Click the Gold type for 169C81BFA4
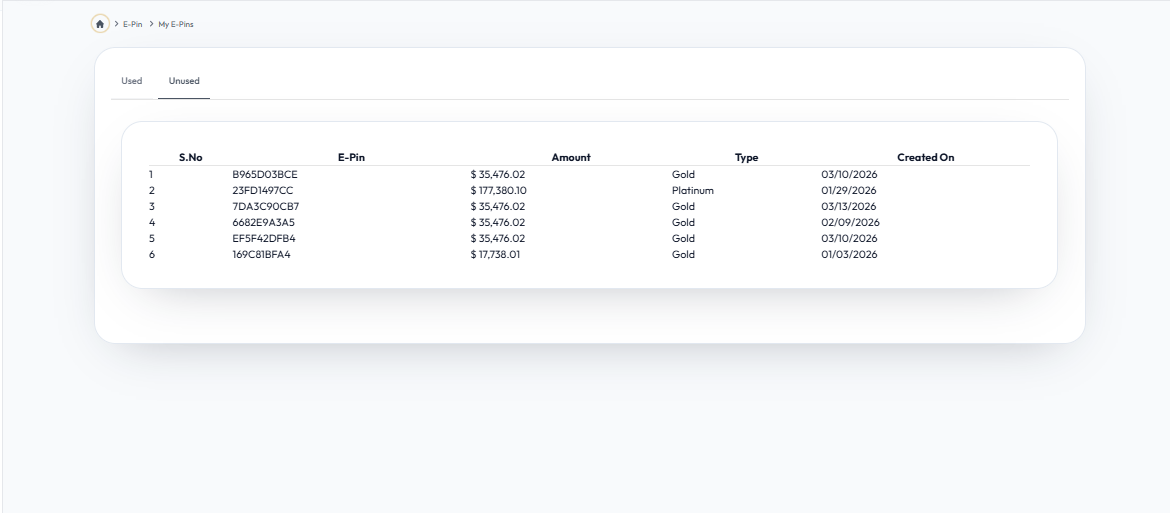Screen dimensions: 1170x513 coord(683,254)
